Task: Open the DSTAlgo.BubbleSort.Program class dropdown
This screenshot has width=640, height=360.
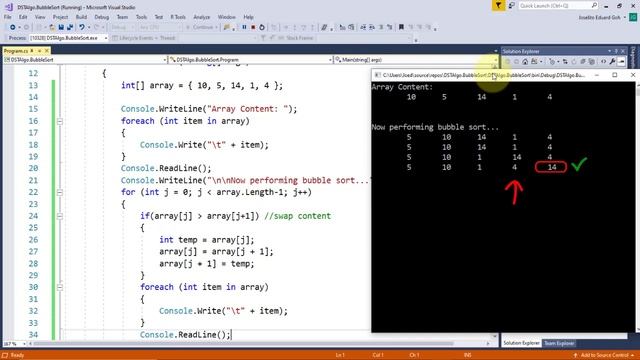Action: 330,60
